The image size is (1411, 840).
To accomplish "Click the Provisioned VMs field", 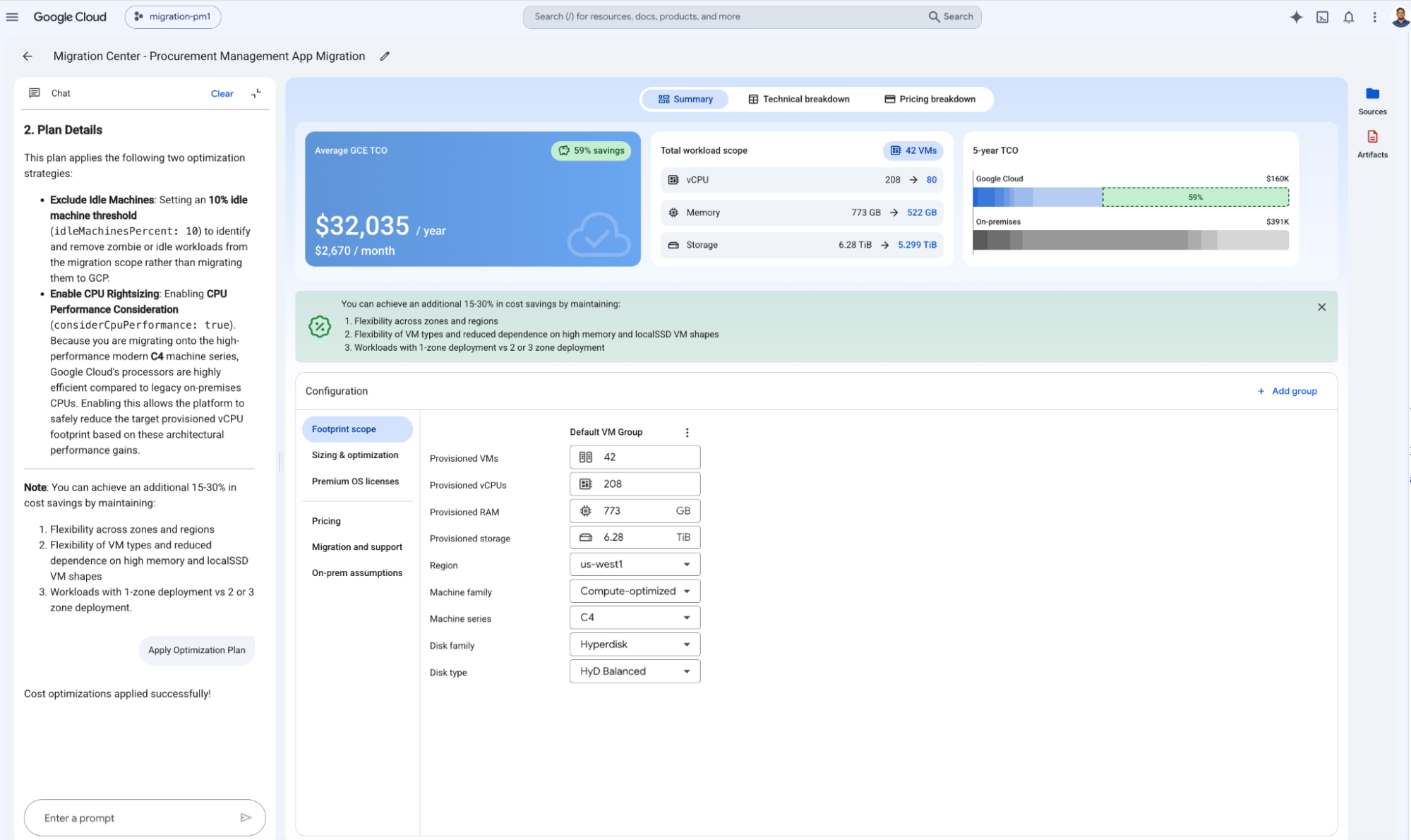I will (x=635, y=457).
